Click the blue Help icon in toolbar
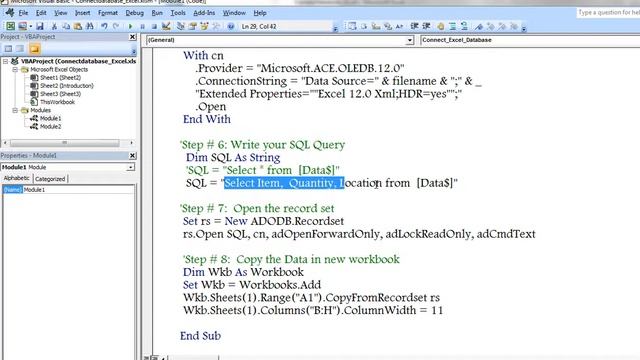640x360 pixels. coord(231,27)
